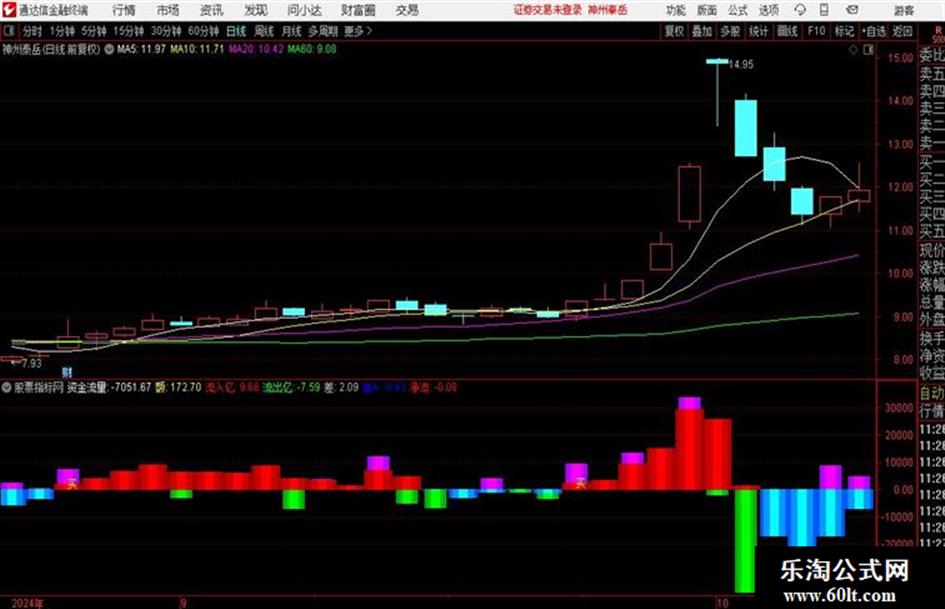Open the 问小达 menu
Screen dimensions: 945x609
(x=304, y=10)
